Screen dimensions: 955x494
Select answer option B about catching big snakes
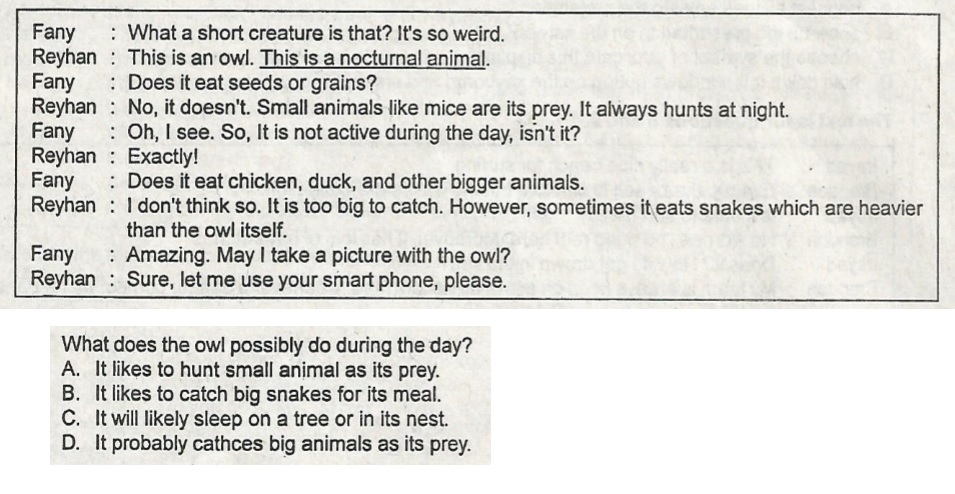(x=251, y=394)
